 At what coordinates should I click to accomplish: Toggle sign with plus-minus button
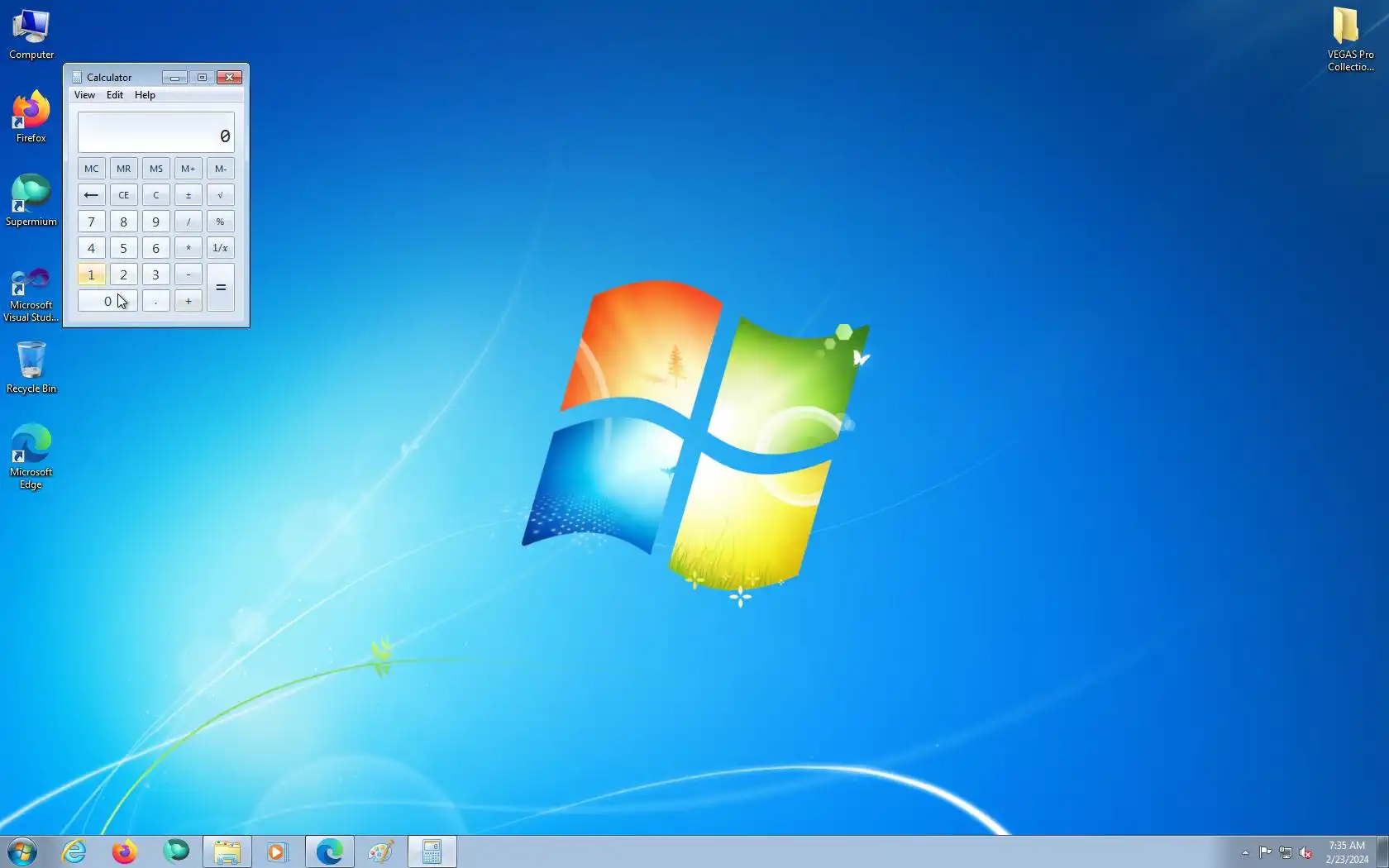tap(188, 195)
